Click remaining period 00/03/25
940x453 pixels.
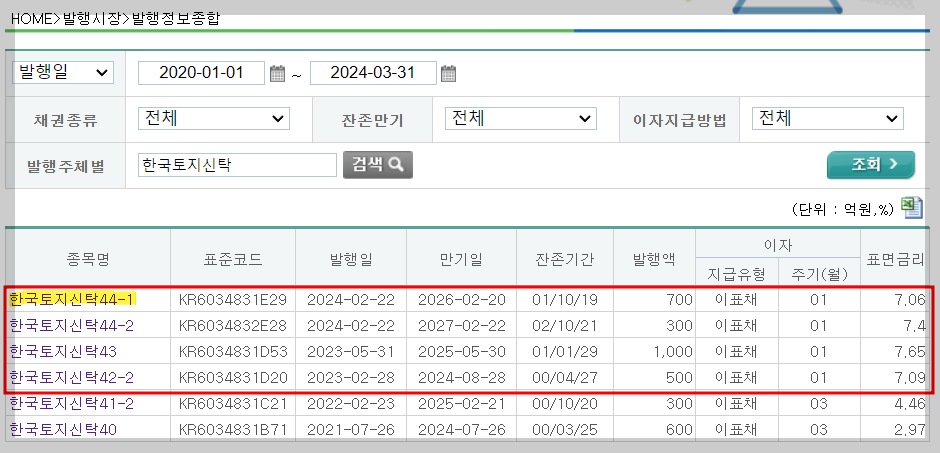tap(565, 430)
